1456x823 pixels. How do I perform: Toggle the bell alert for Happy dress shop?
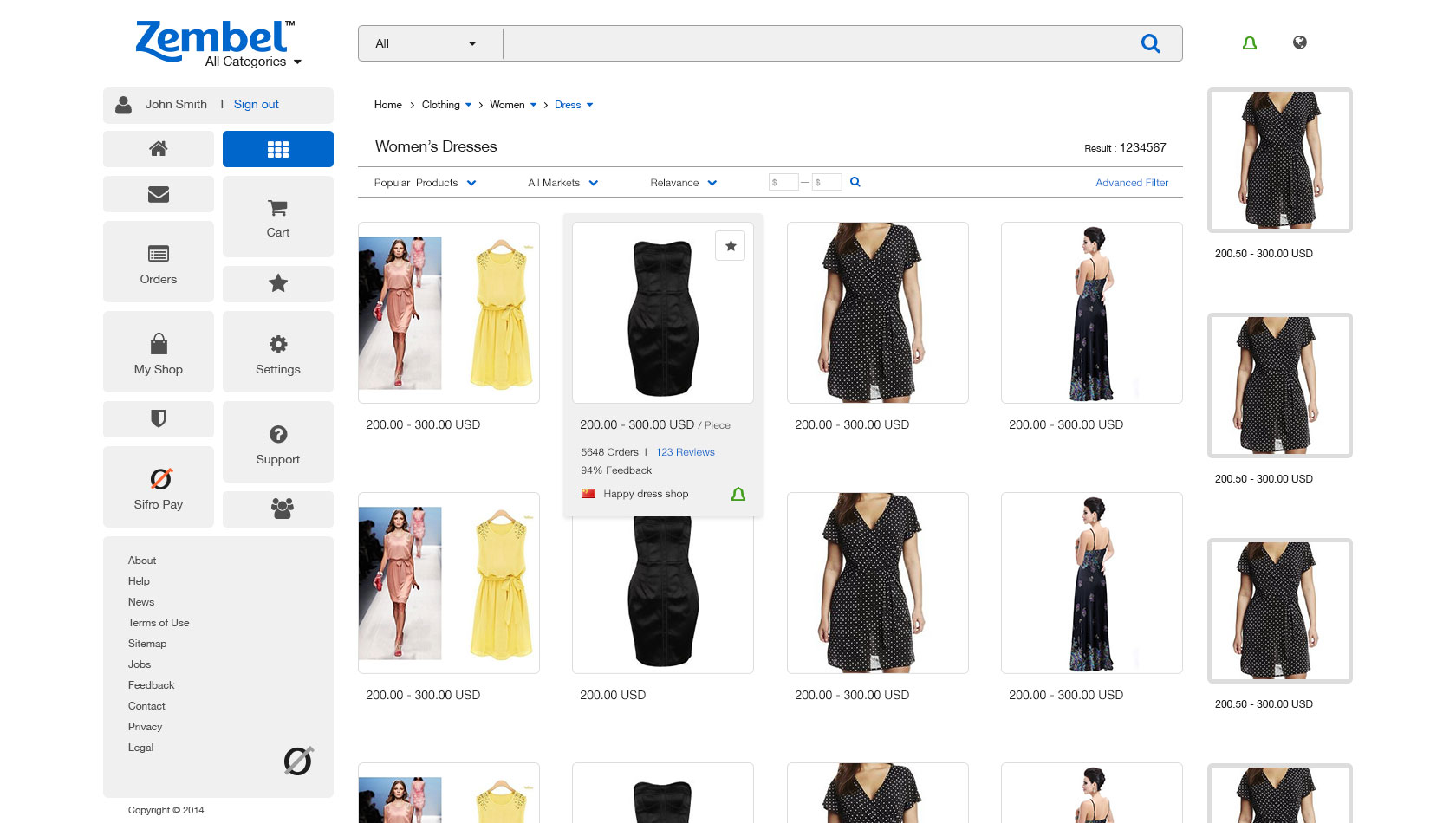738,494
